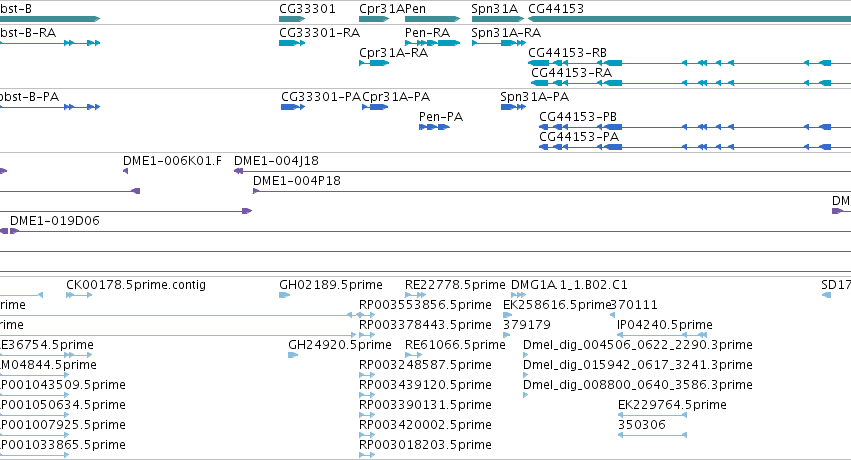
Task: Select the Cpr31A-PA protein label
Action: 396,97
